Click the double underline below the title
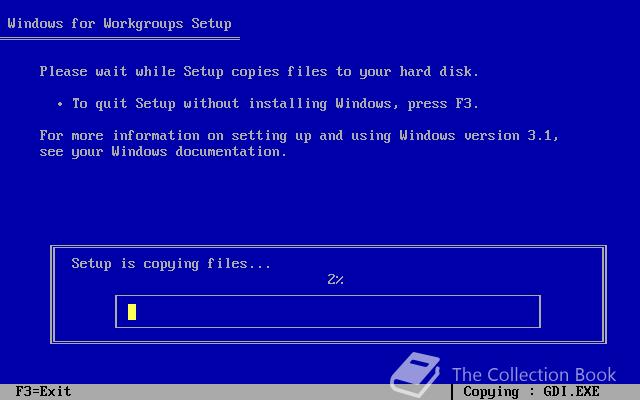 coord(120,39)
